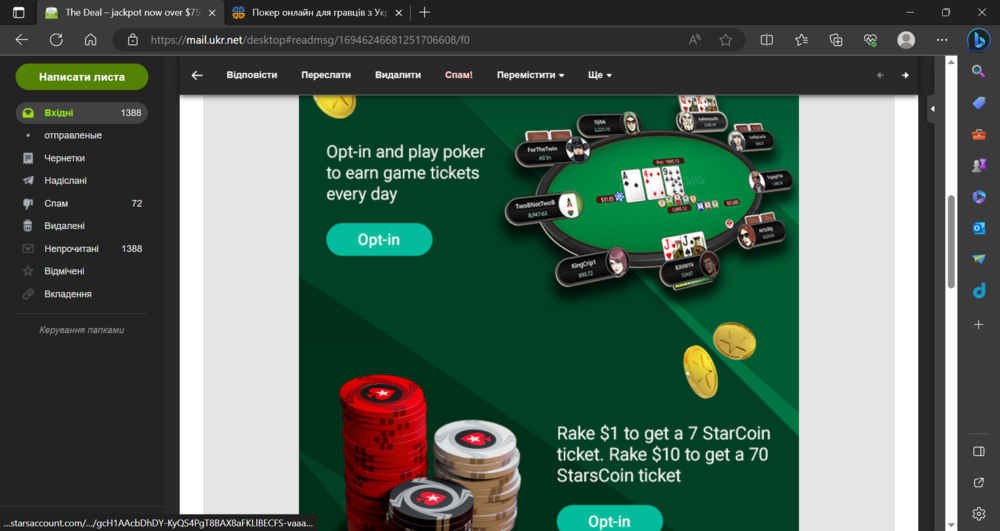Image resolution: width=1000 pixels, height=531 pixels.
Task: Open the Favorites list
Action: (x=802, y=40)
